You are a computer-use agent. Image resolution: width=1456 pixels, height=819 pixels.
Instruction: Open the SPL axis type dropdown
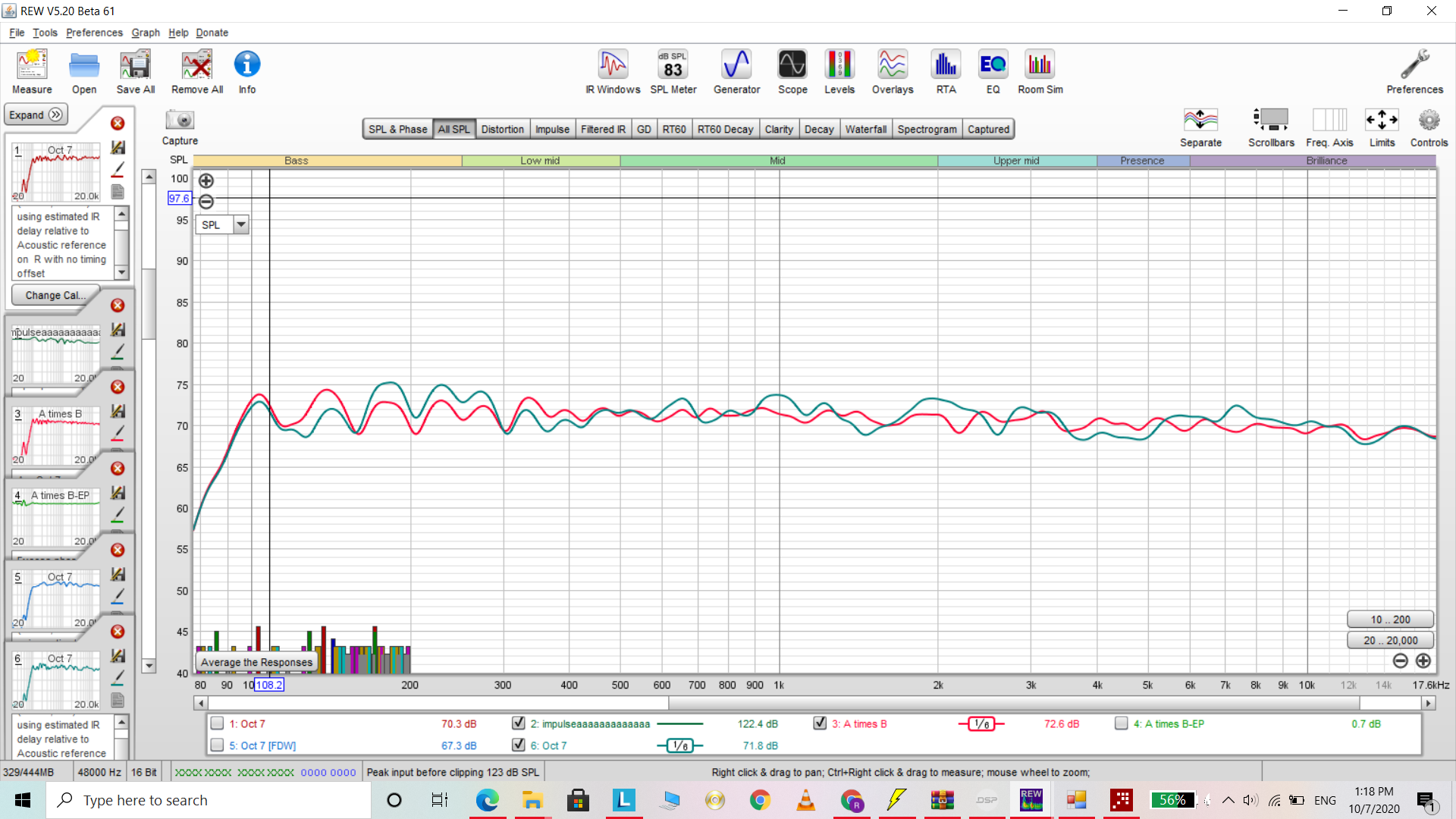tap(241, 224)
